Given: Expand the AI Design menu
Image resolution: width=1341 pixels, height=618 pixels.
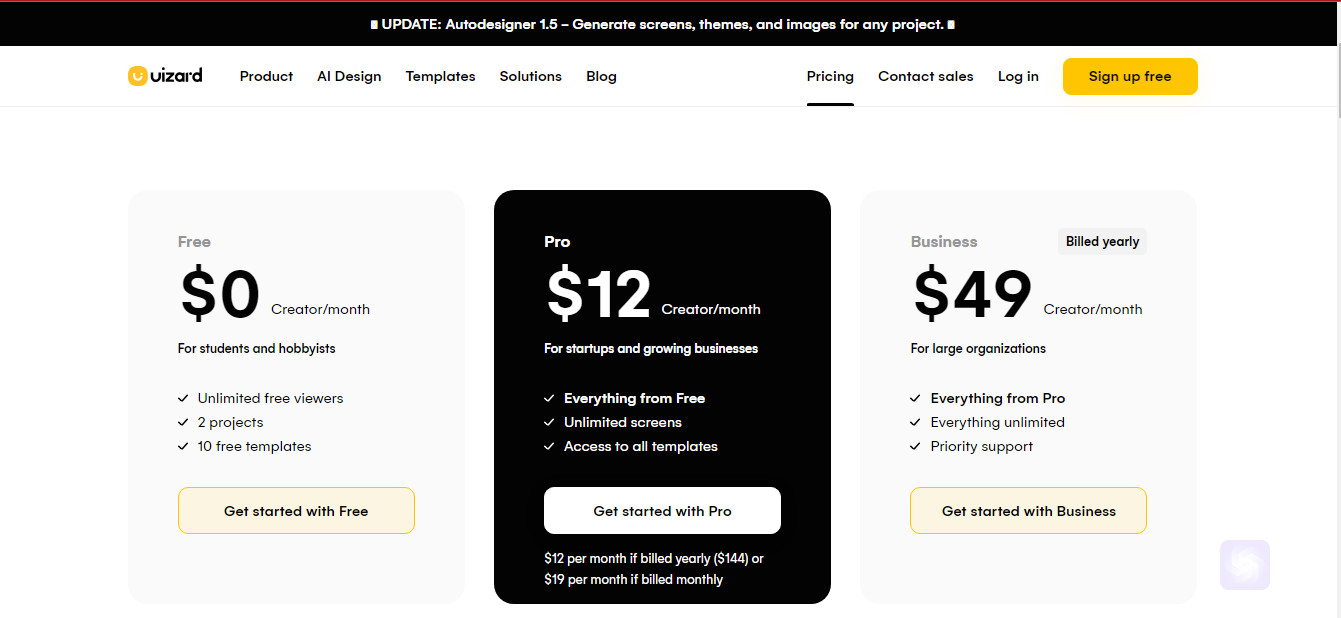Looking at the screenshot, I should click(x=349, y=76).
